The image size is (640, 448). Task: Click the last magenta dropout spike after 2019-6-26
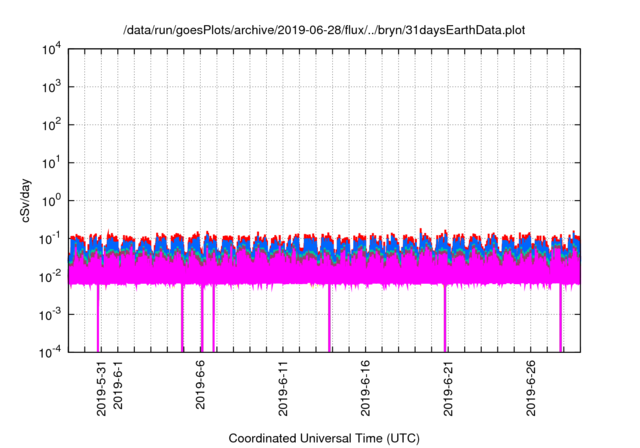coord(560,318)
